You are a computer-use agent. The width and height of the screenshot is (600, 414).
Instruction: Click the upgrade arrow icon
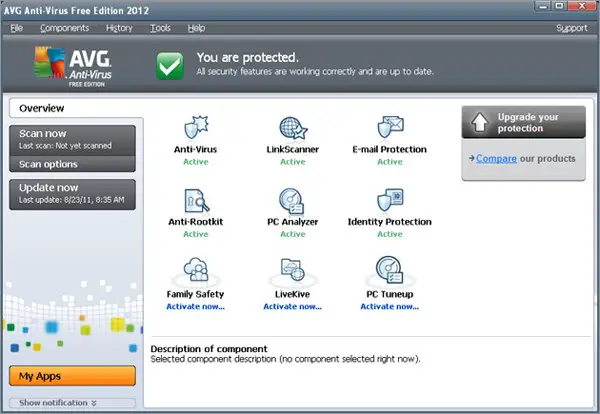pos(479,122)
